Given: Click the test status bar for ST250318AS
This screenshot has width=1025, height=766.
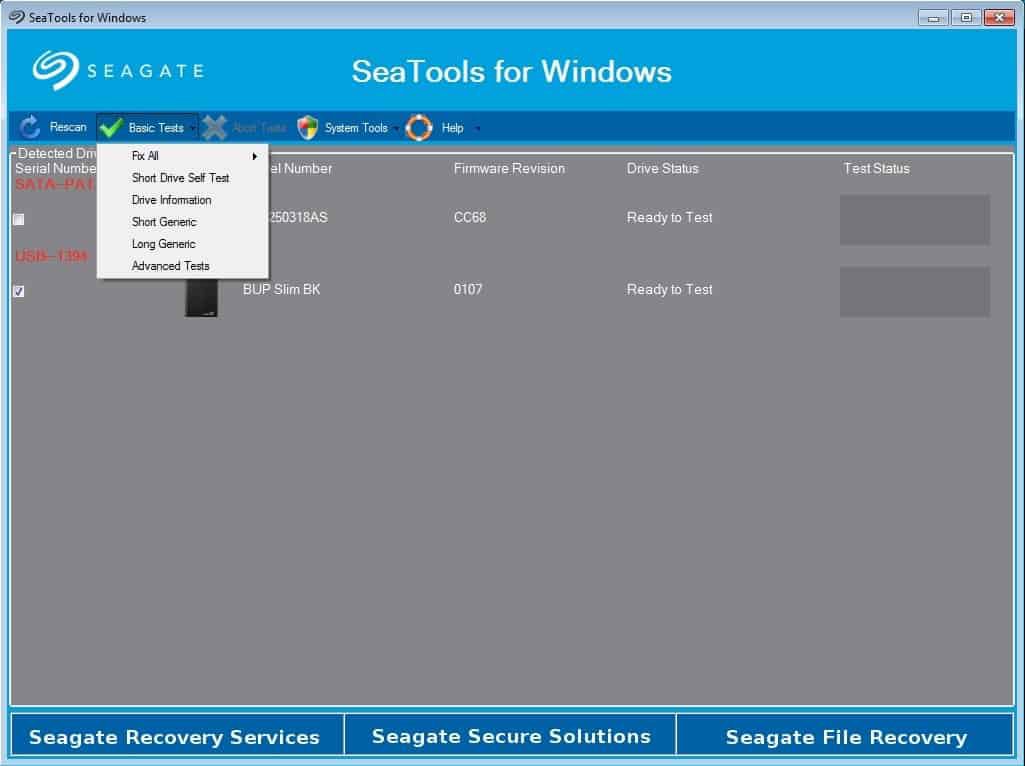Looking at the screenshot, I should coord(915,220).
